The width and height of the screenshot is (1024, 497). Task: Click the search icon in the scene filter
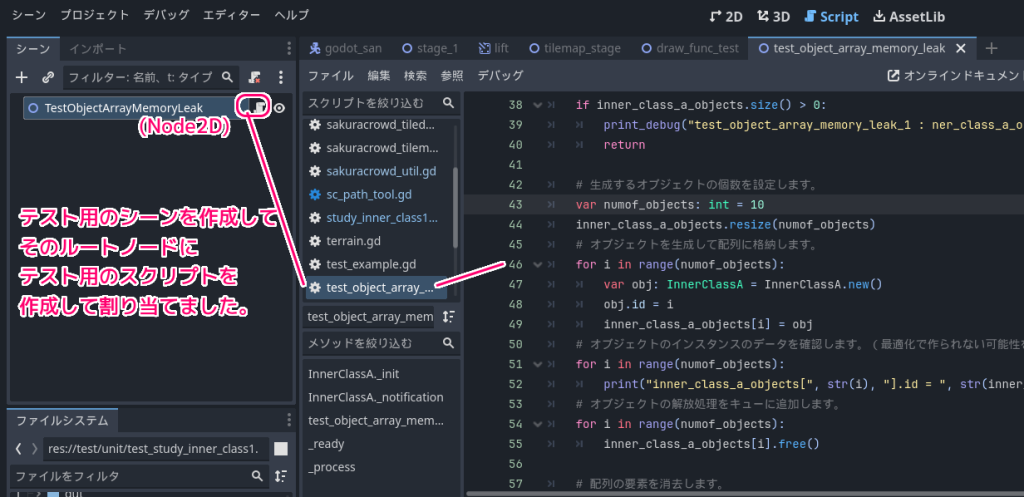point(227,77)
